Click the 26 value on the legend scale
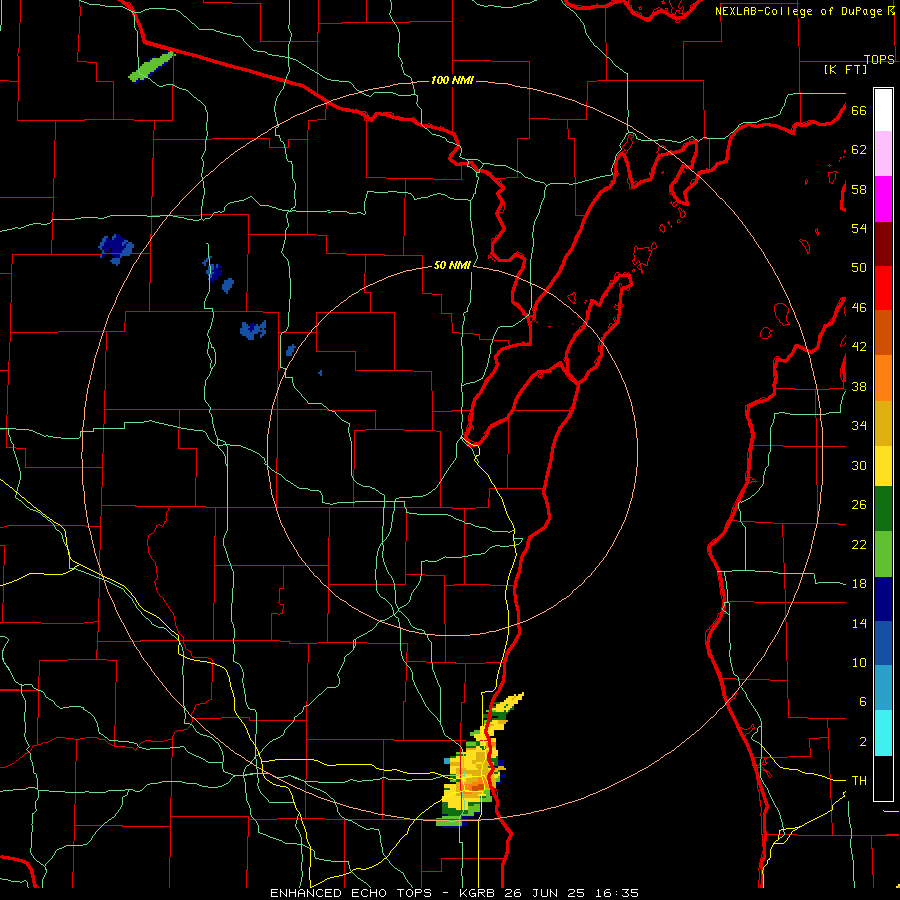Viewport: 900px width, 900px height. [859, 505]
